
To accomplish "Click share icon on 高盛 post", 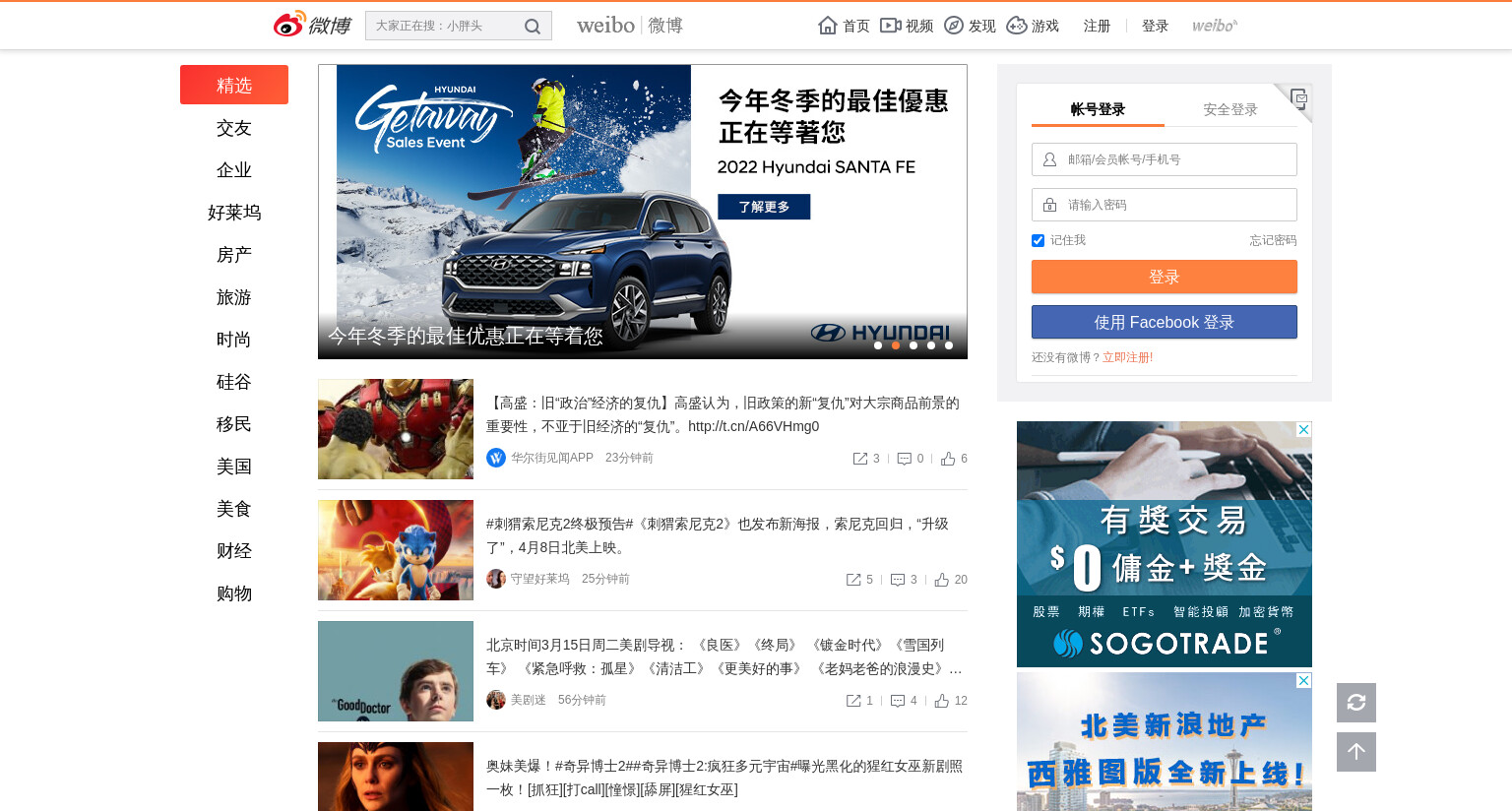I will [x=860, y=459].
